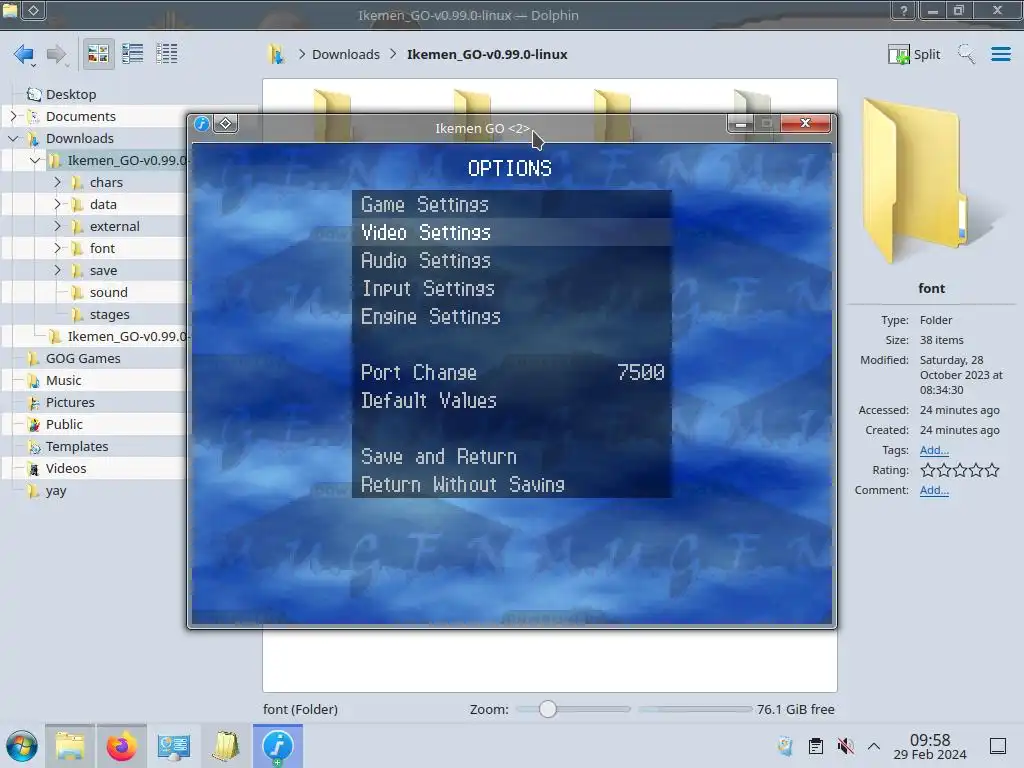The height and width of the screenshot is (768, 1024).
Task: Open the yellow bag taskbar app
Action: click(226, 746)
